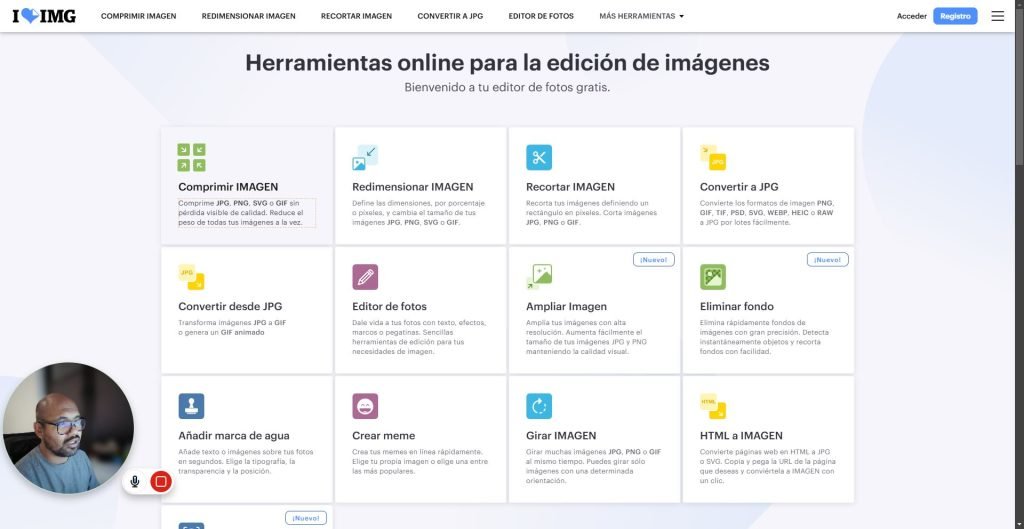Click the page vertical scrollbar
Image resolution: width=1024 pixels, height=529 pixels.
pyautogui.click(x=1019, y=85)
